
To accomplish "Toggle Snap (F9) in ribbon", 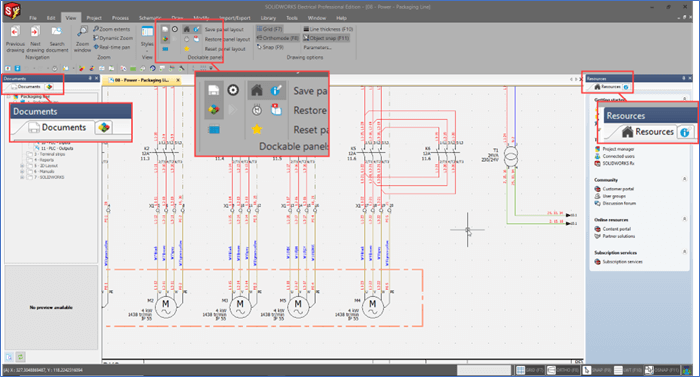I will [270, 47].
